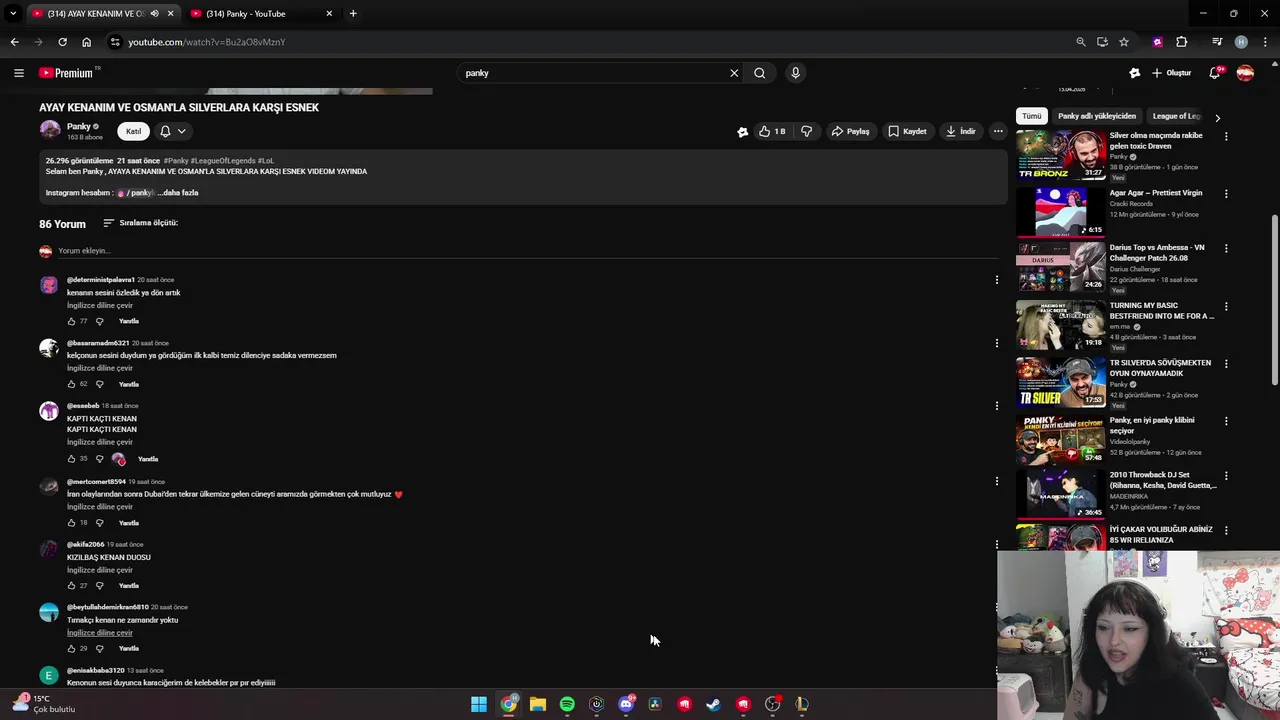The height and width of the screenshot is (720, 1280).
Task: Download video with İndir button
Action: click(961, 131)
